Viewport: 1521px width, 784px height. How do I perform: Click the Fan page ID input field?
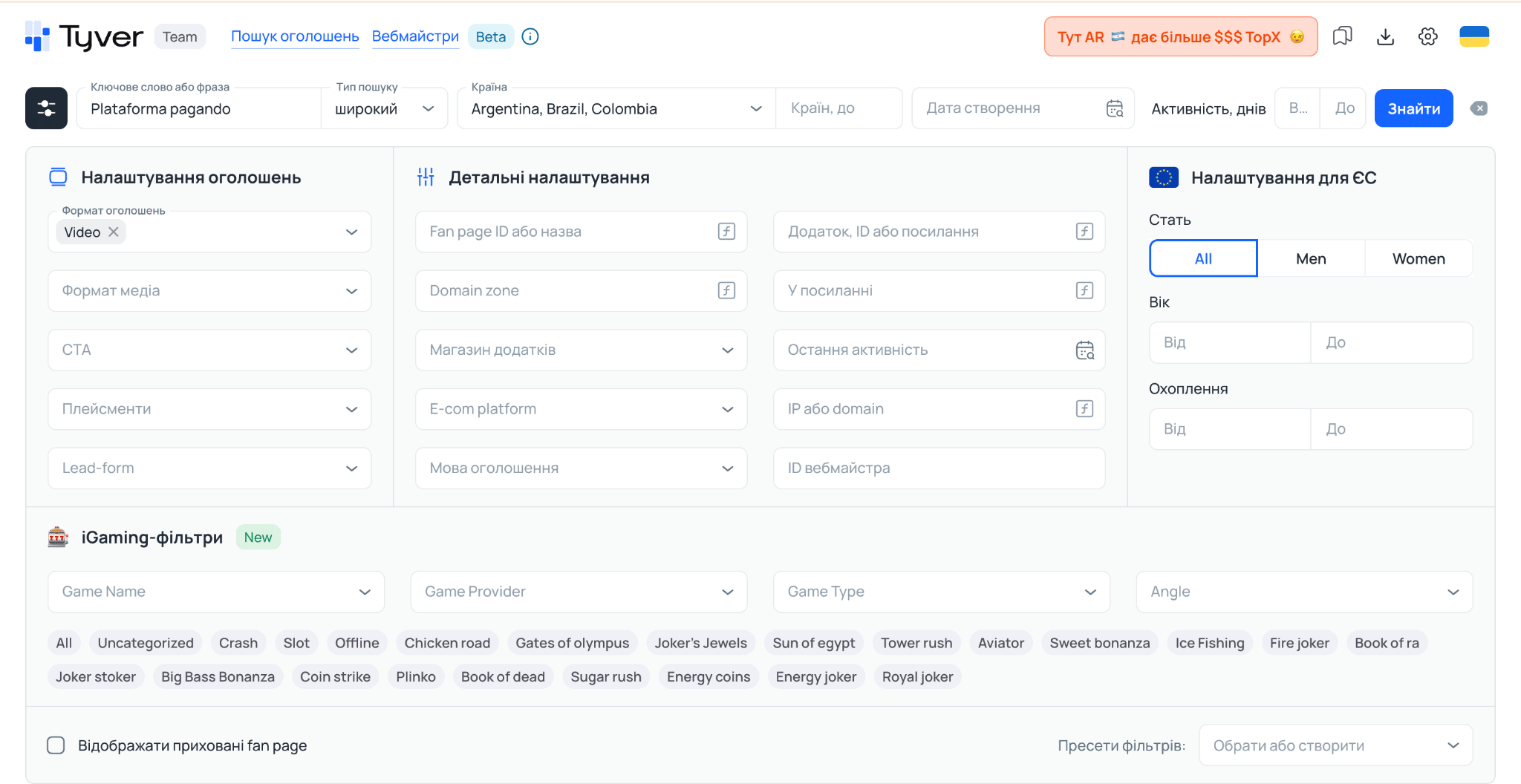click(x=581, y=232)
